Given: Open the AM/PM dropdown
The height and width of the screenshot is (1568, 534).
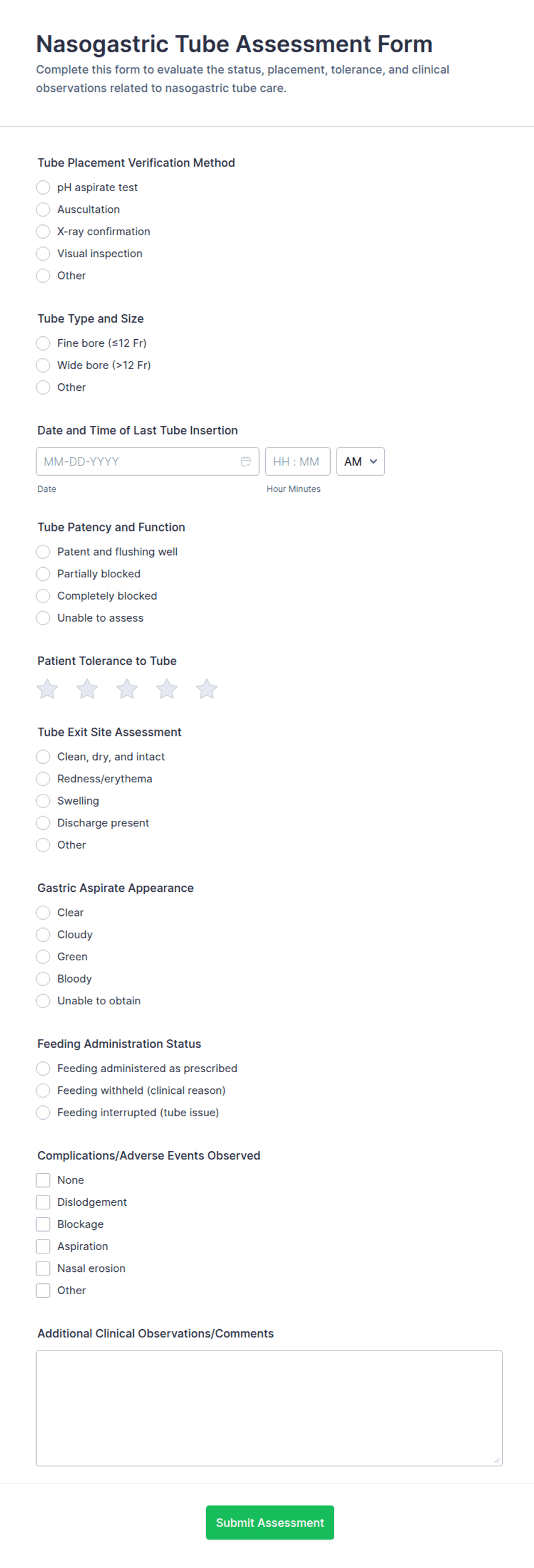Looking at the screenshot, I should click(360, 461).
